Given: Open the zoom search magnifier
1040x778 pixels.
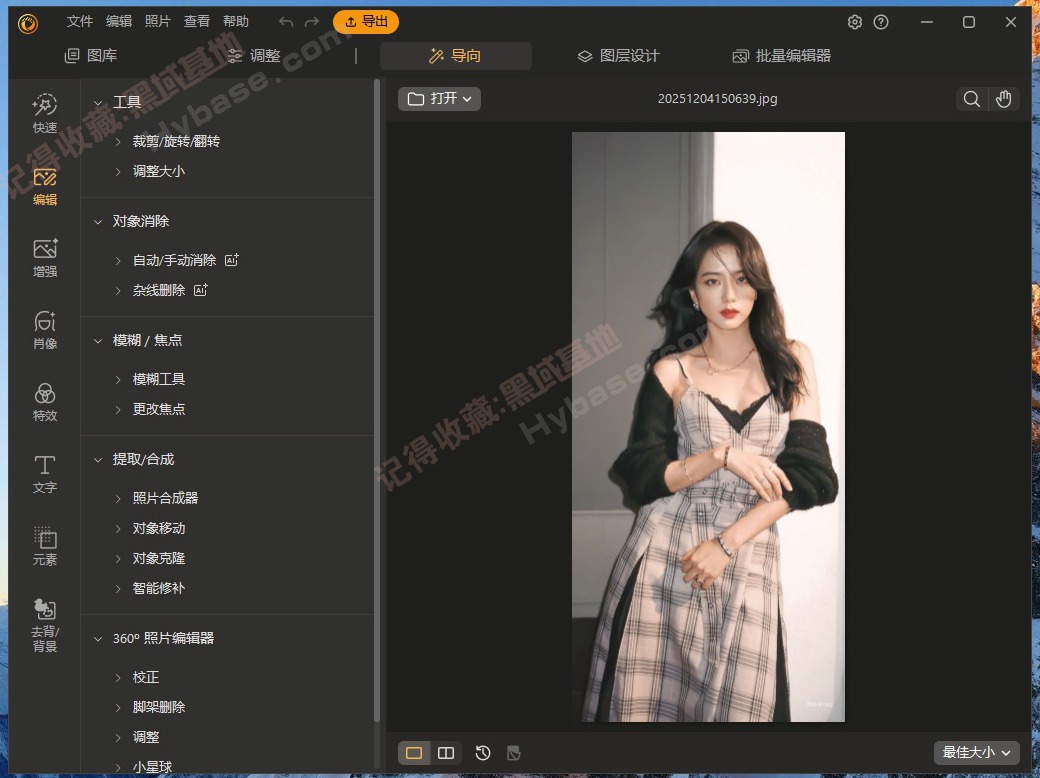Looking at the screenshot, I should 971,99.
